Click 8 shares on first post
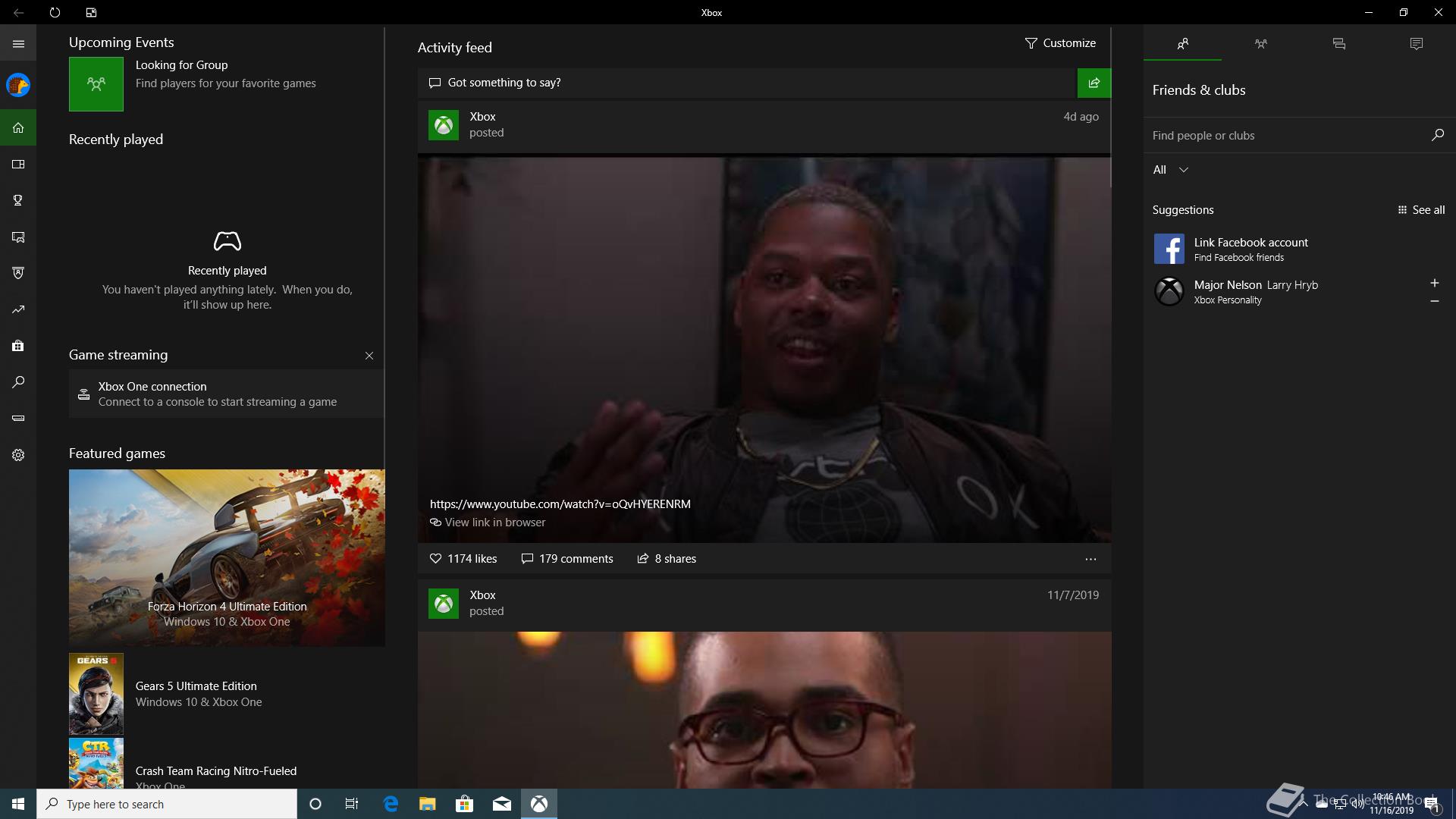Image resolution: width=1456 pixels, height=819 pixels. 667,559
